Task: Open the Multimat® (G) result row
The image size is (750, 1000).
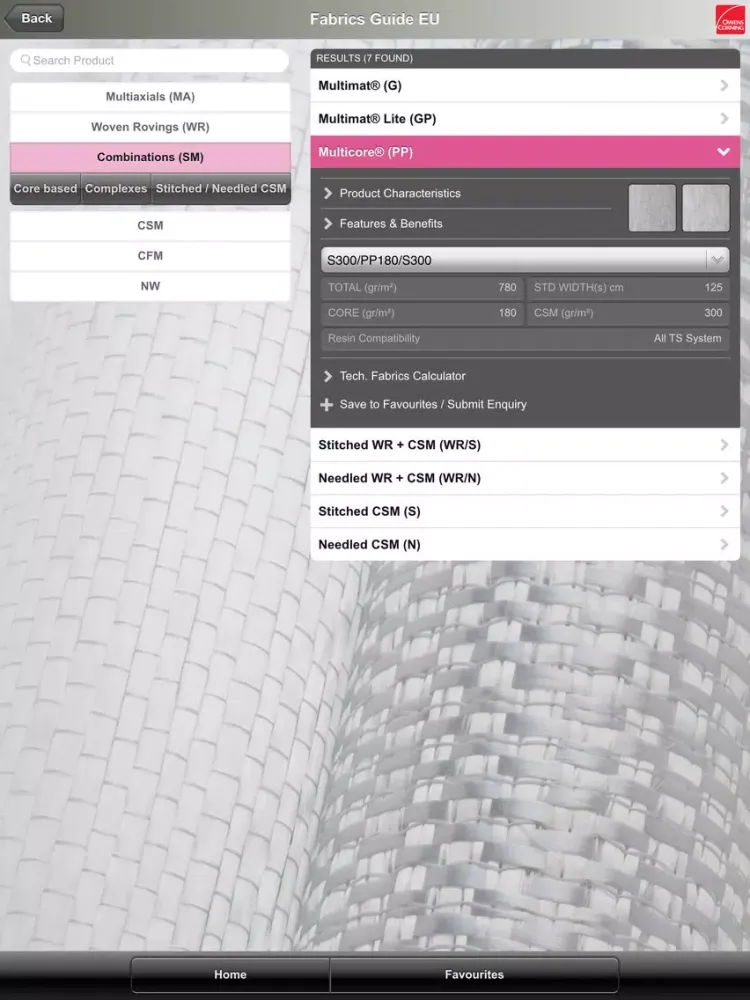Action: click(525, 85)
